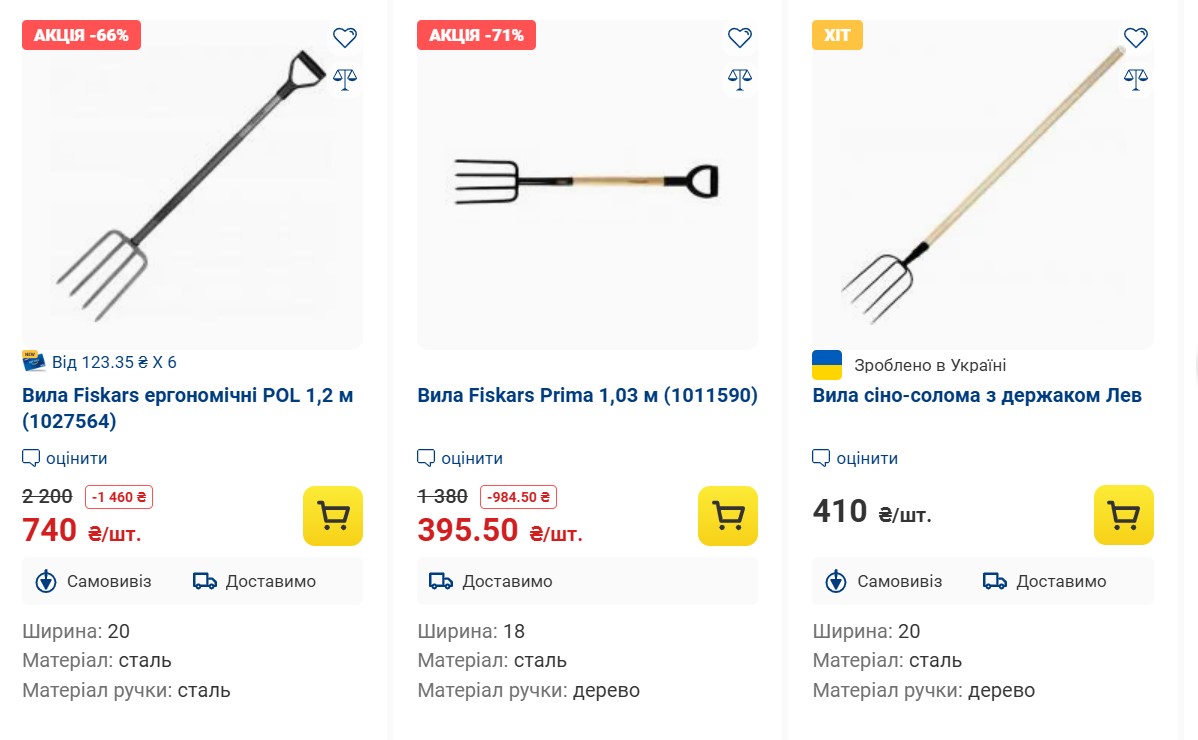View Fiskars Prima fork product image

[x=587, y=185]
